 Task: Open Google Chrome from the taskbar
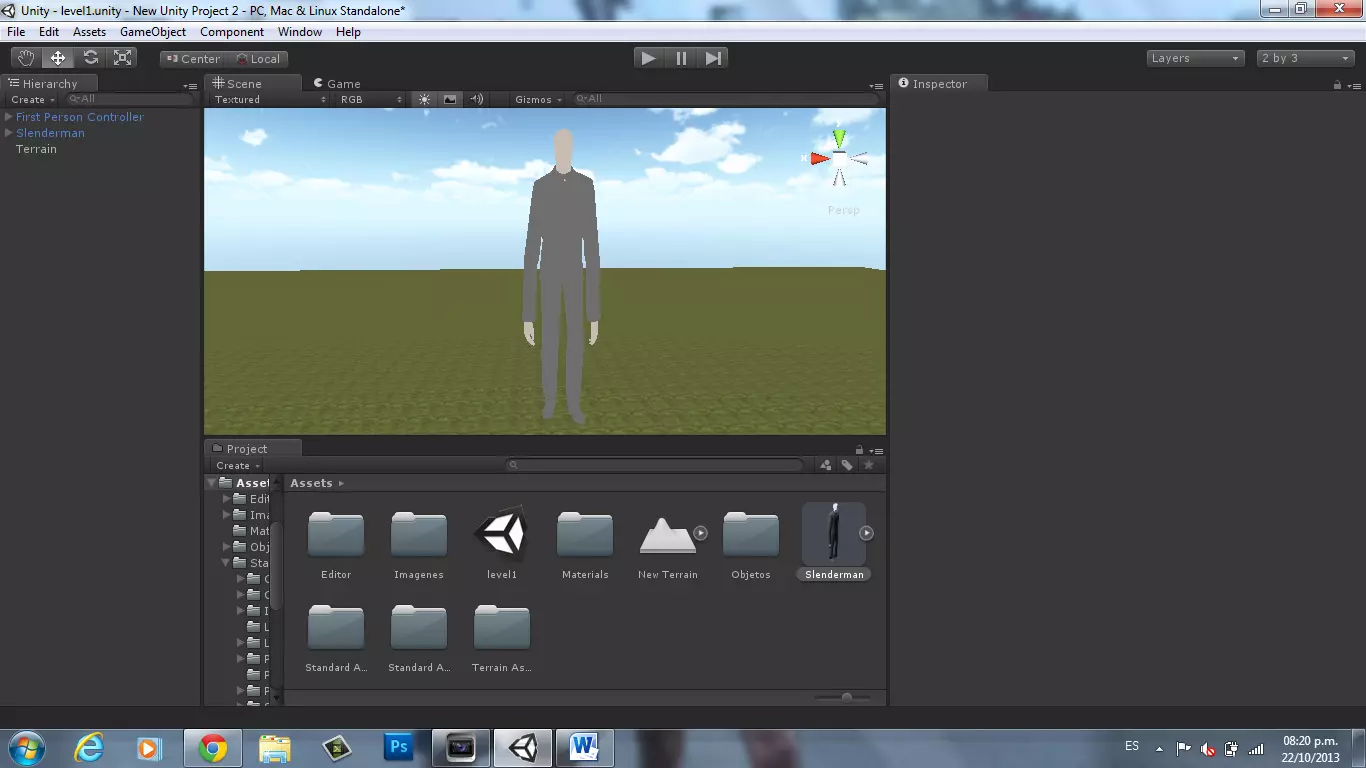point(212,747)
